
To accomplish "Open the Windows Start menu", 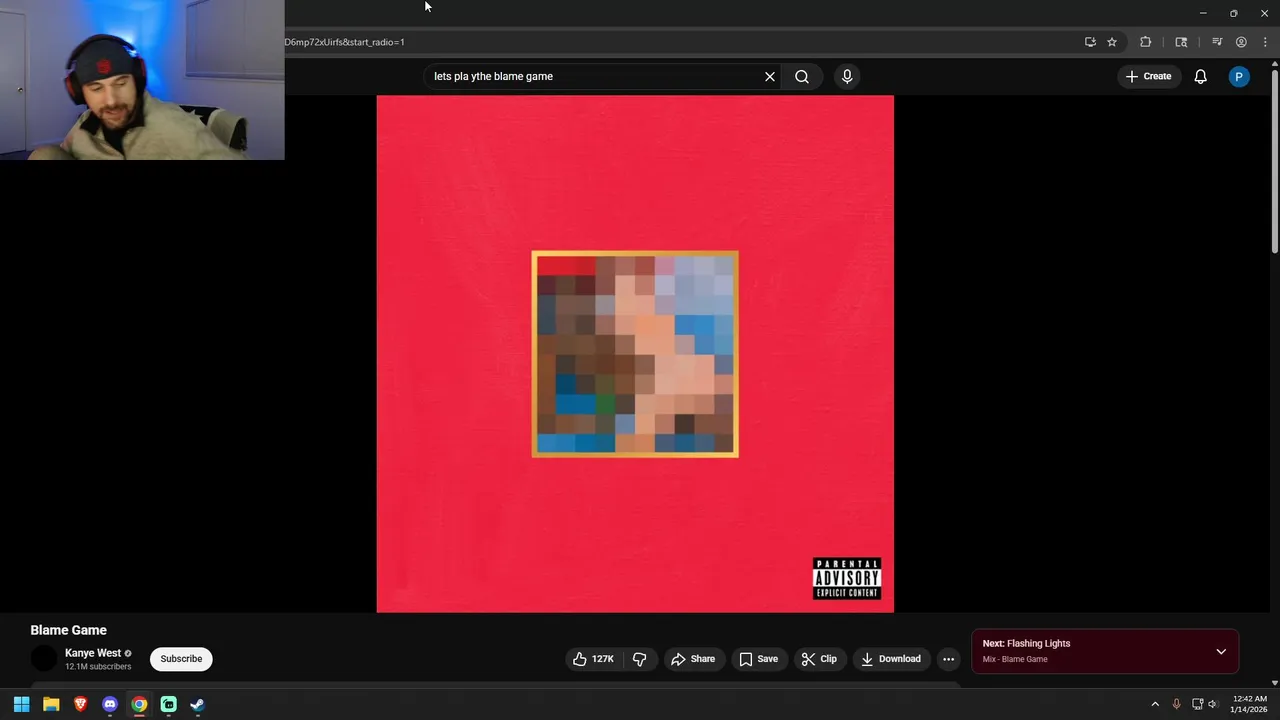I will click(x=21, y=704).
